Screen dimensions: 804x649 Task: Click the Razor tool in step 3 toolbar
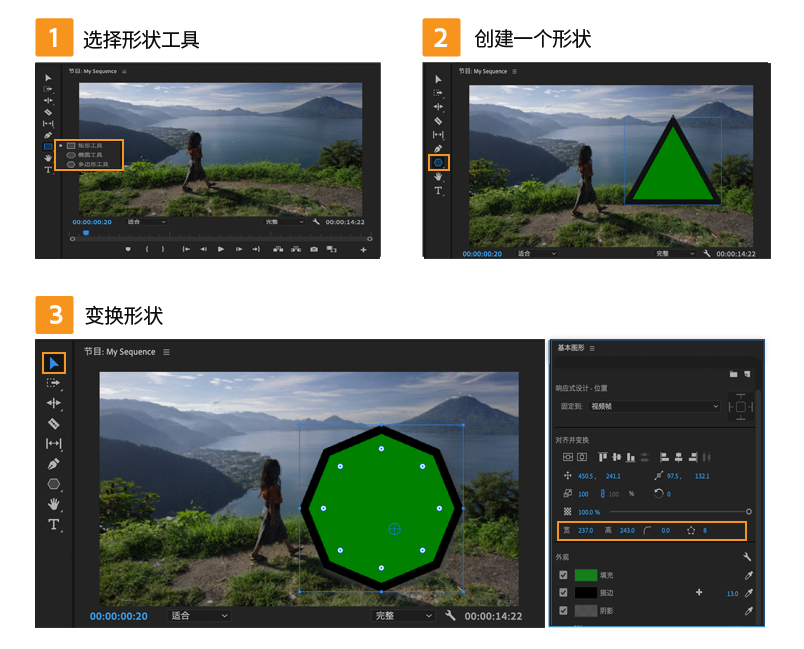coord(54,423)
